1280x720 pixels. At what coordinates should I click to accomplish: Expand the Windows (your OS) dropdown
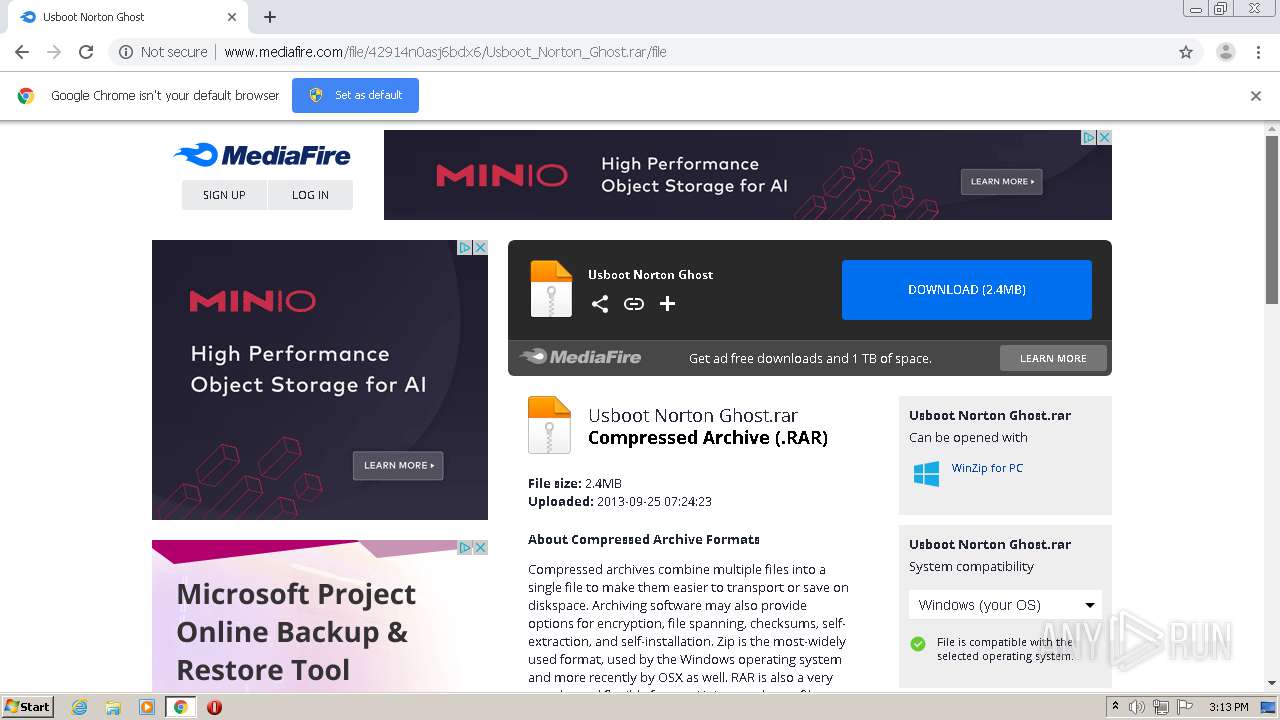(1005, 605)
